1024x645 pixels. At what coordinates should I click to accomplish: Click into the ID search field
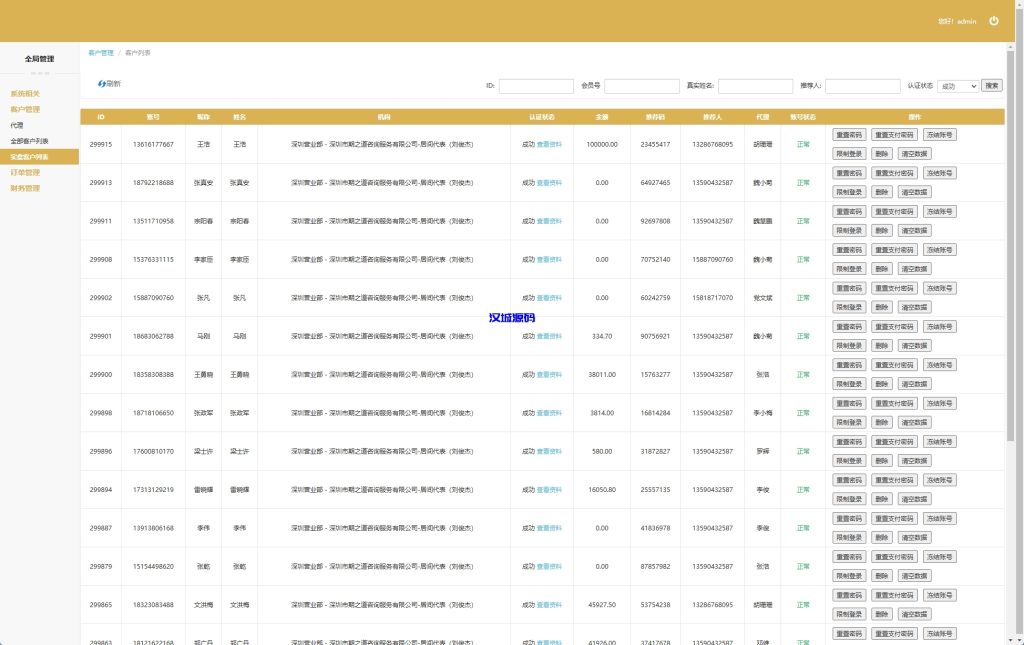[536, 86]
